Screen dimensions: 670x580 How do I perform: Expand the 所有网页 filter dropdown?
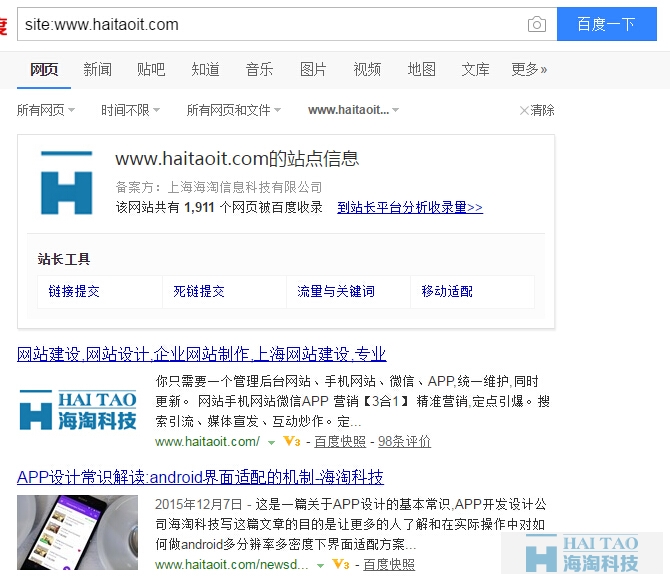(x=46, y=110)
